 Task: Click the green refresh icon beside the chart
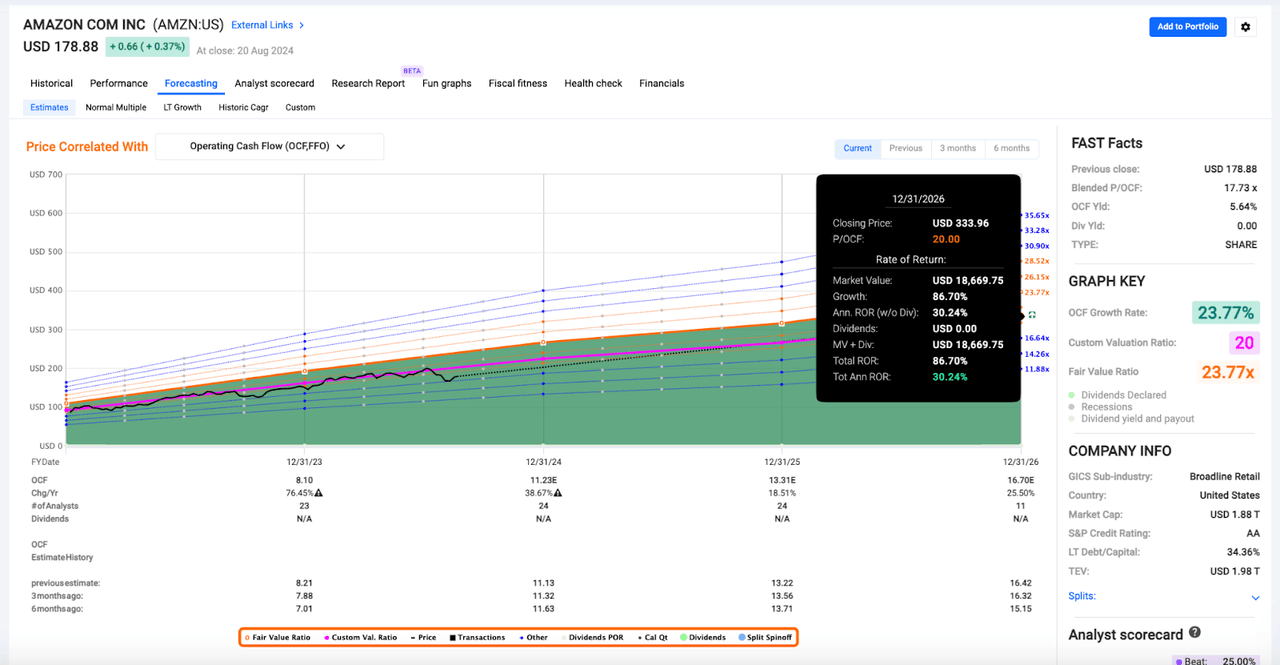pyautogui.click(x=1031, y=315)
